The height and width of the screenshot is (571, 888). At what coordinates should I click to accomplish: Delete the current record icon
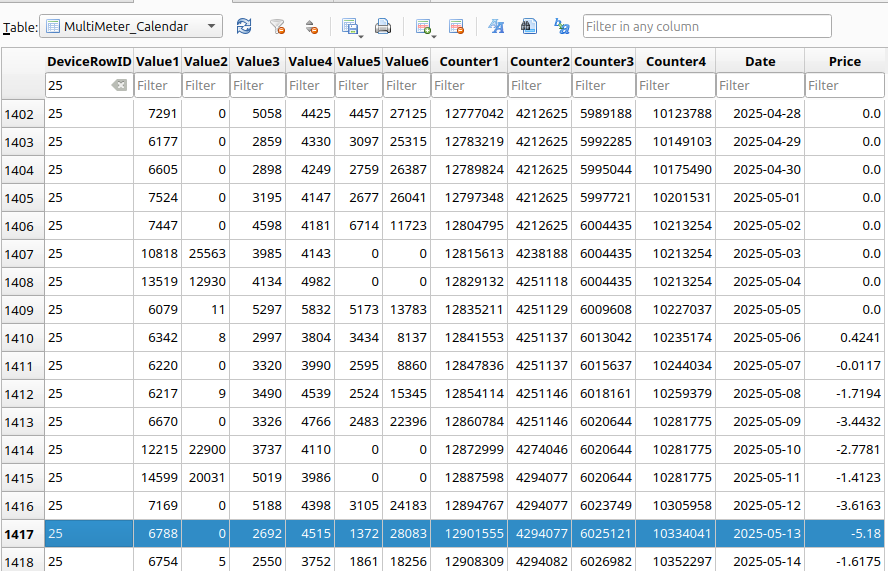coord(456,26)
